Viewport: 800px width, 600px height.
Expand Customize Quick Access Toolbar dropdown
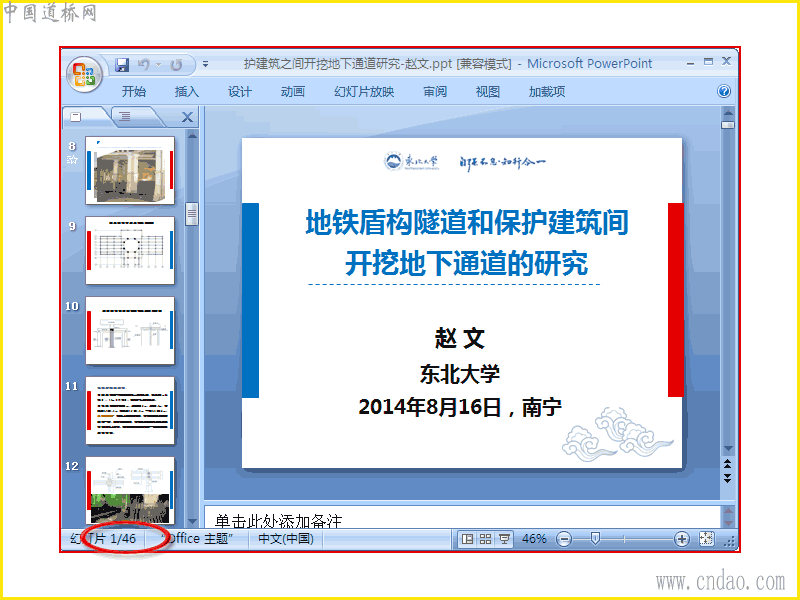coord(205,64)
